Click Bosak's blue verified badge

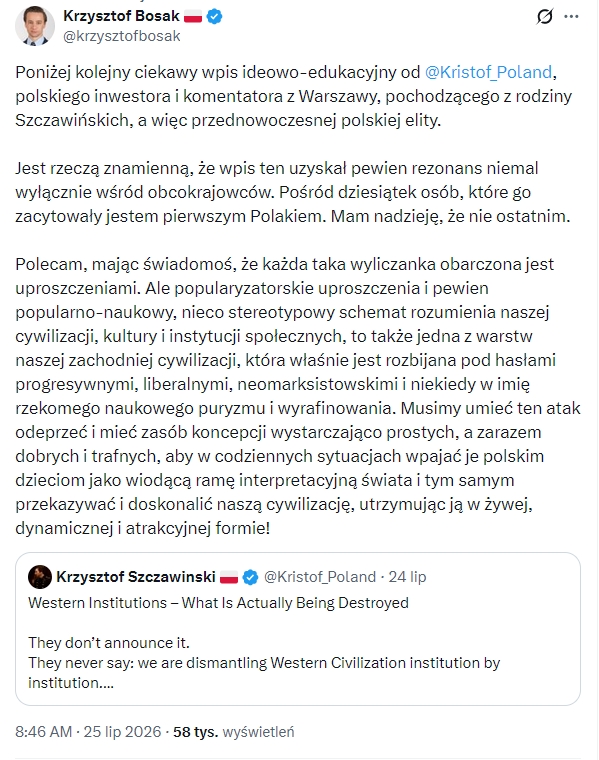pos(214,16)
